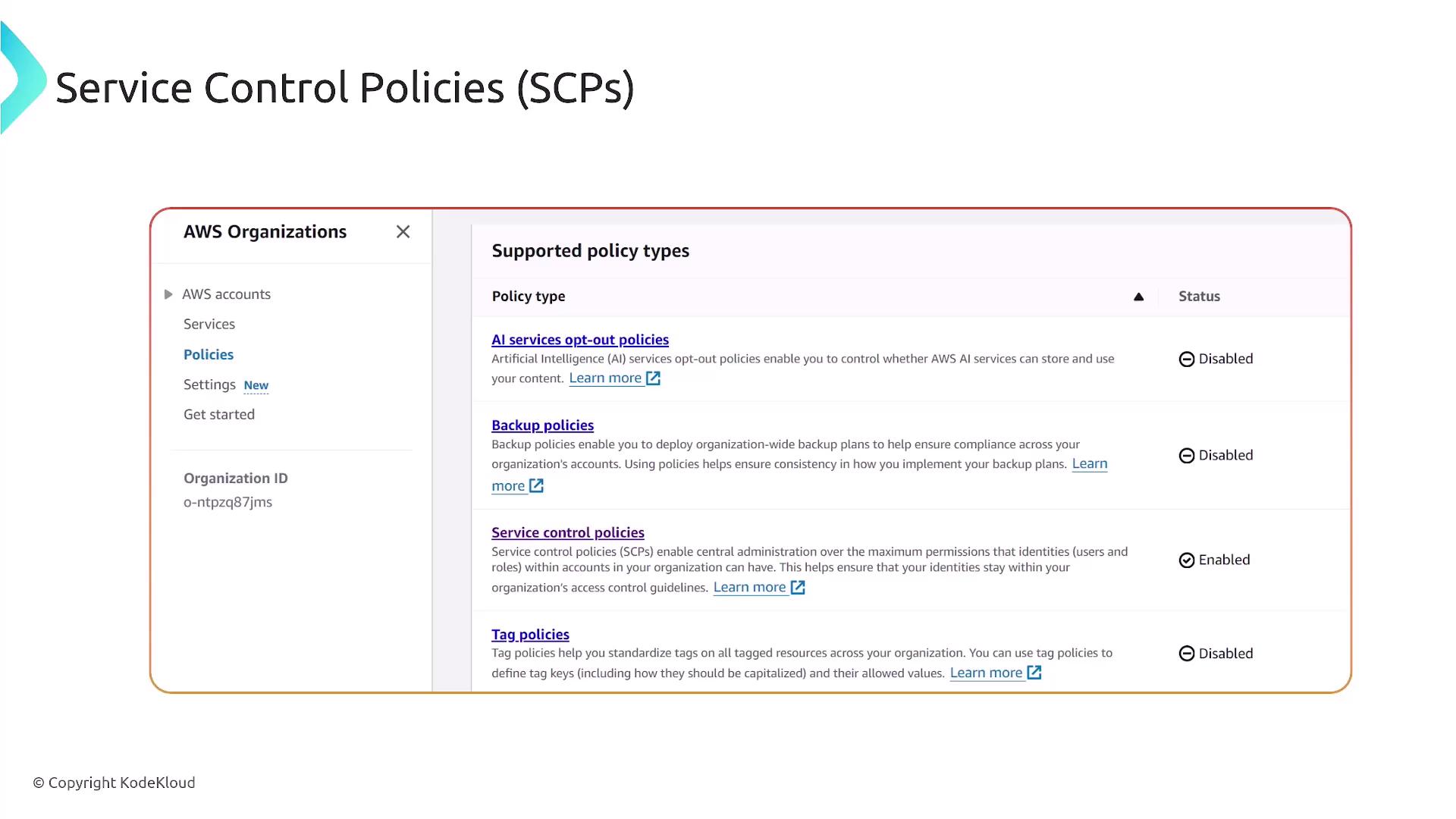Click external link icon for Tag policies Learn more

tap(1034, 673)
